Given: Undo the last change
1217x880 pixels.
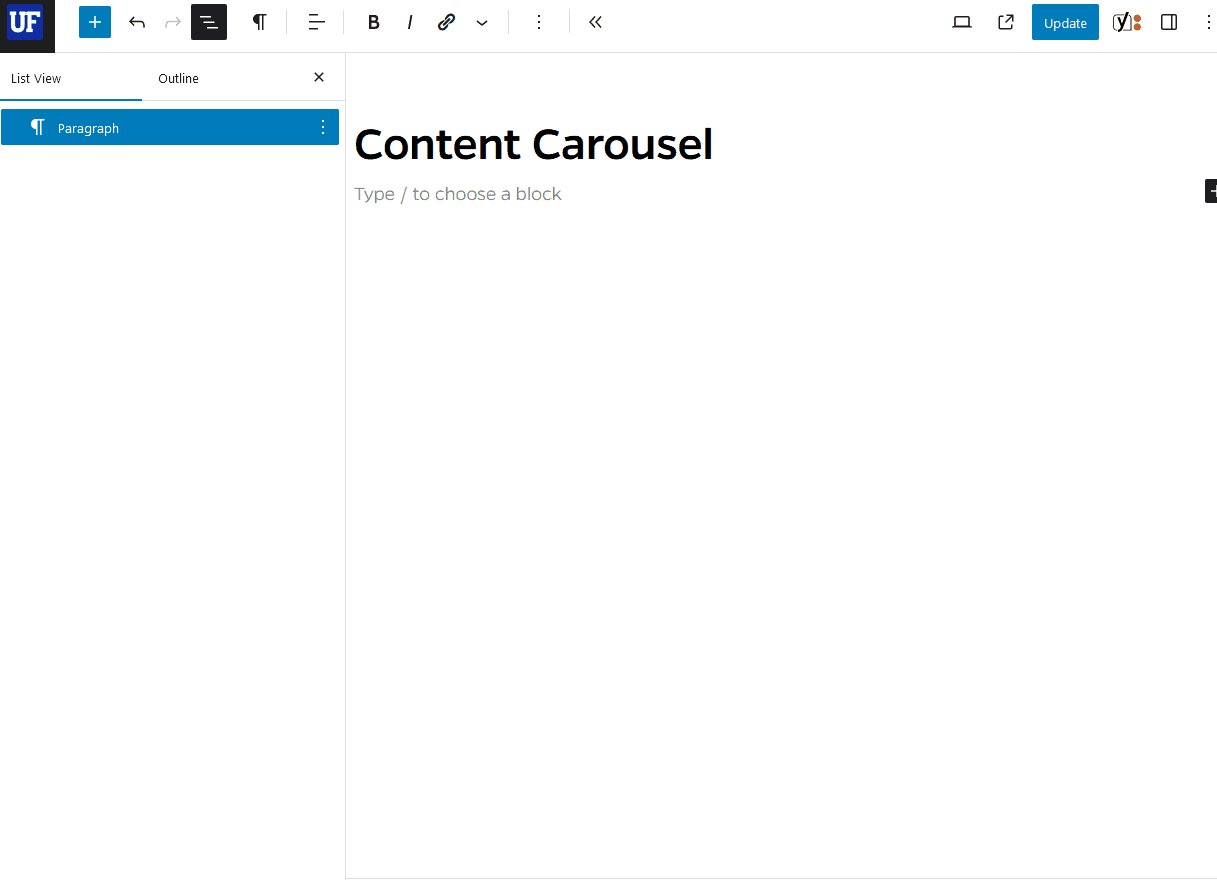Looking at the screenshot, I should (x=137, y=22).
